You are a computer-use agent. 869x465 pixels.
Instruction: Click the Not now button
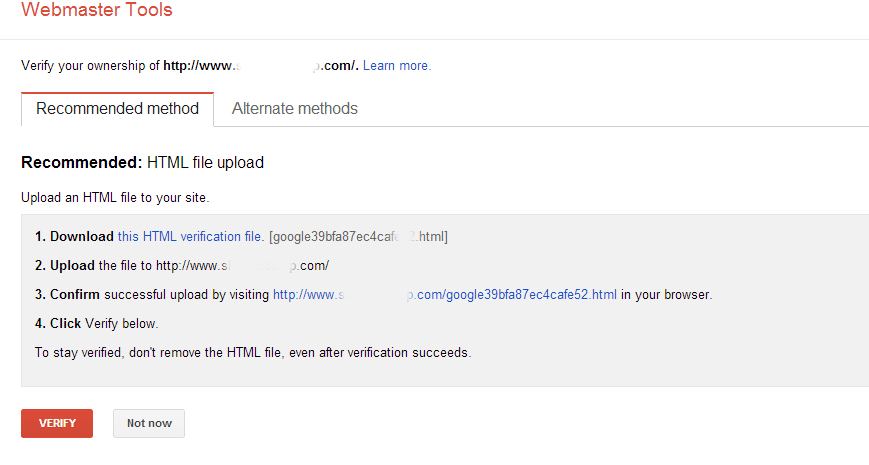click(x=149, y=423)
